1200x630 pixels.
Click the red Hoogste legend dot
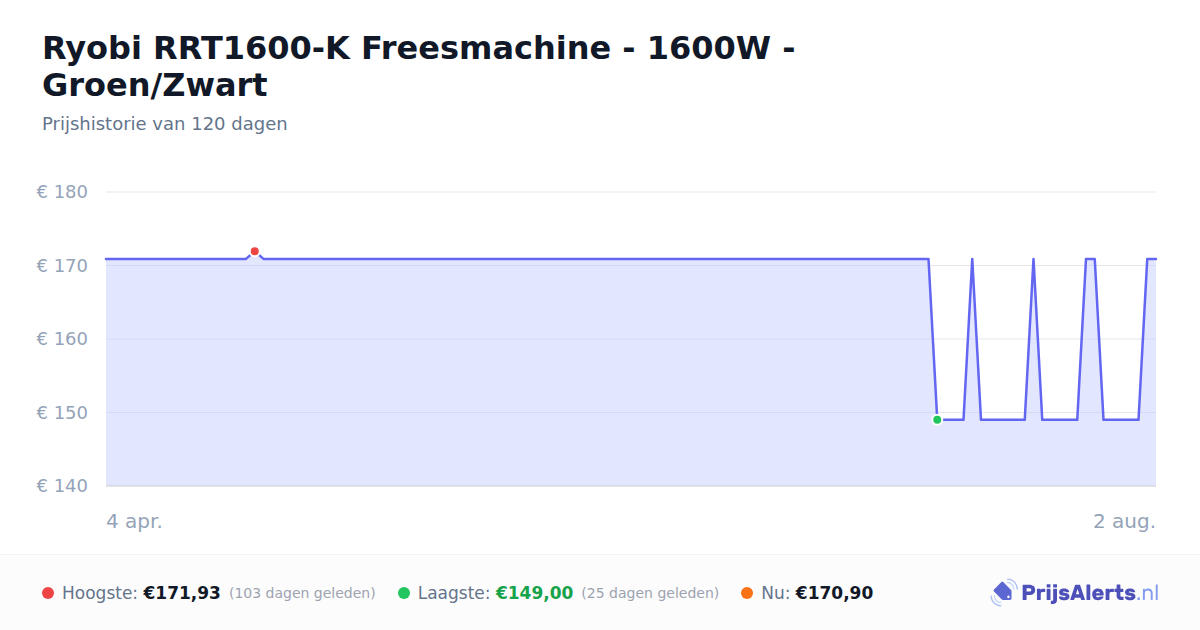coord(48,593)
